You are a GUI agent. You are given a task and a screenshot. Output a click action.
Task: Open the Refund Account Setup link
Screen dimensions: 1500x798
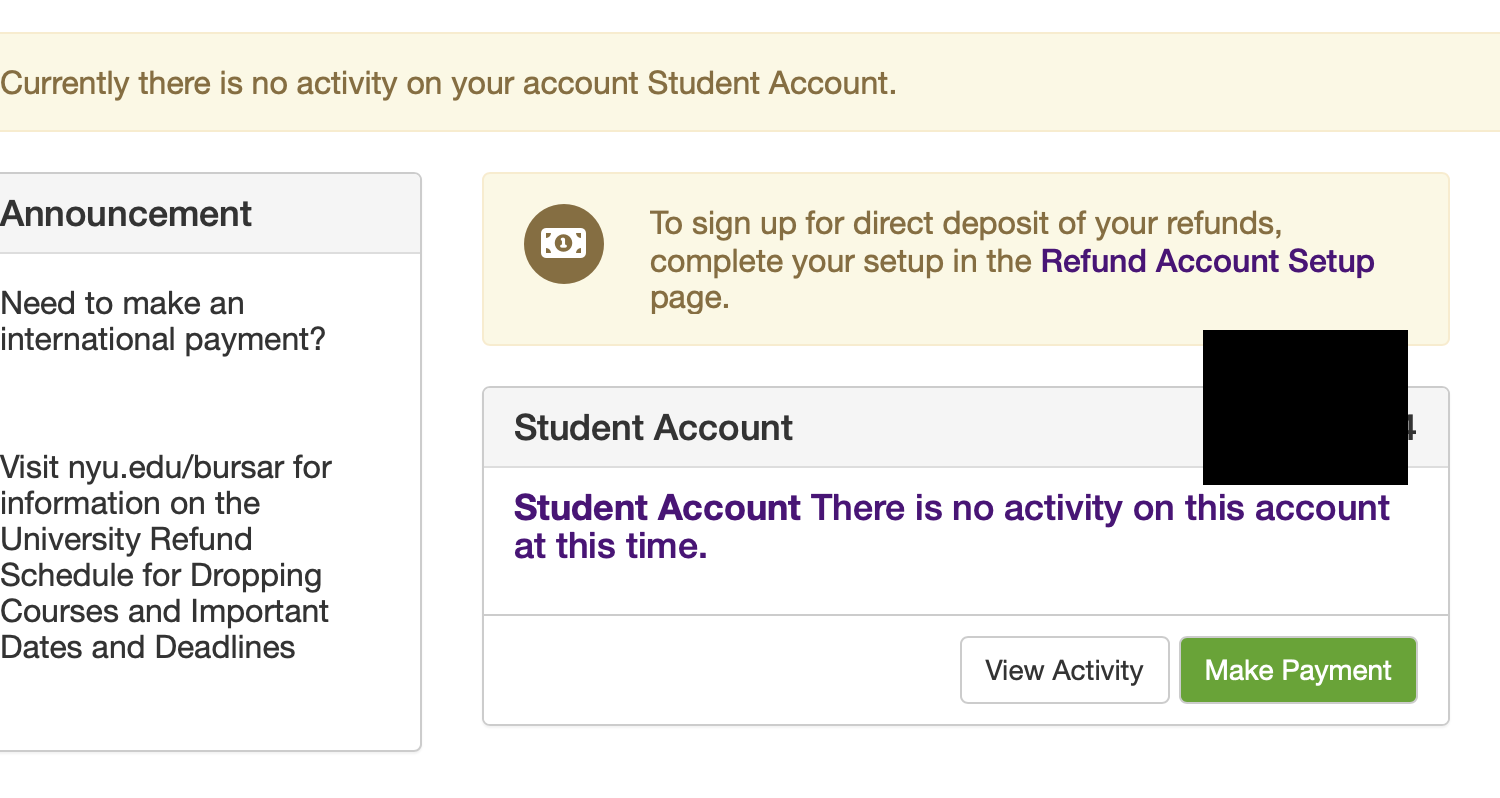coord(1207,261)
